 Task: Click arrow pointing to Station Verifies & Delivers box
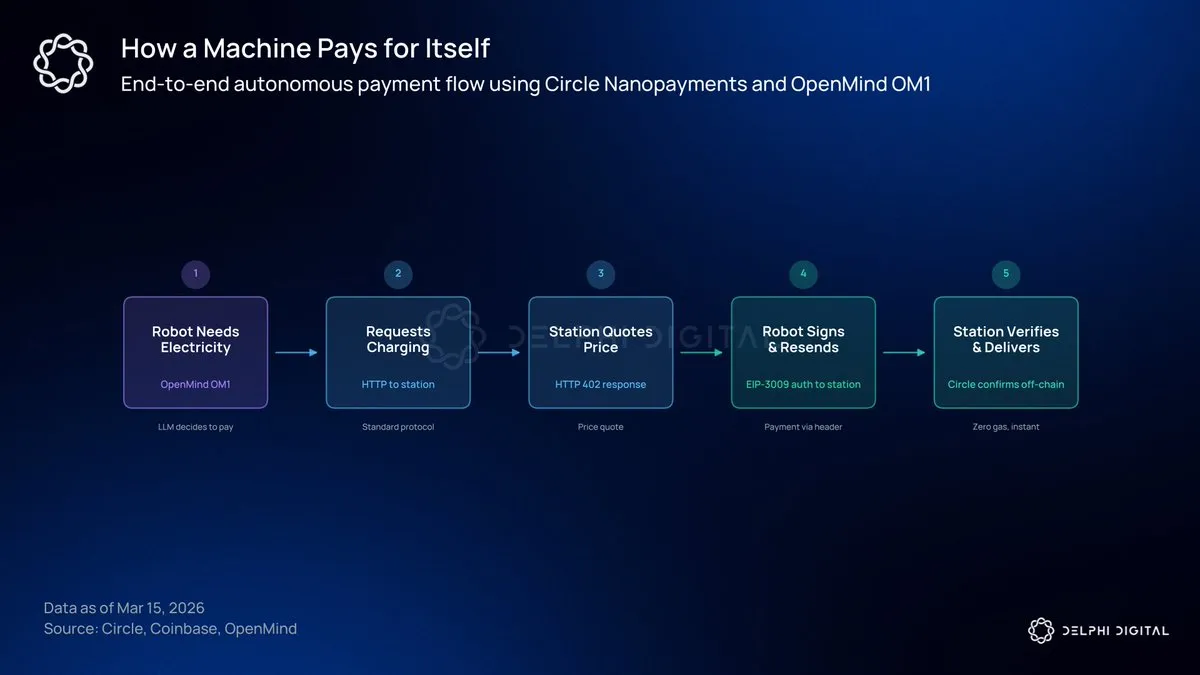click(904, 352)
